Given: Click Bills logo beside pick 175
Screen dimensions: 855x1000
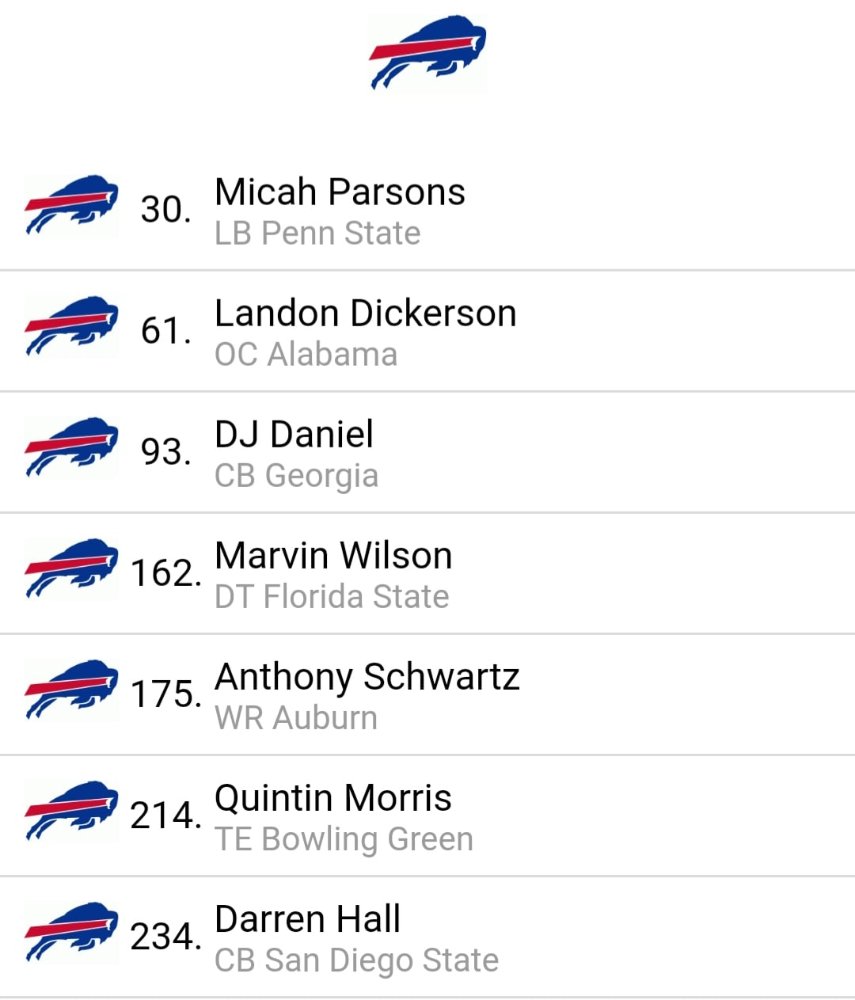Looking at the screenshot, I should (71, 689).
